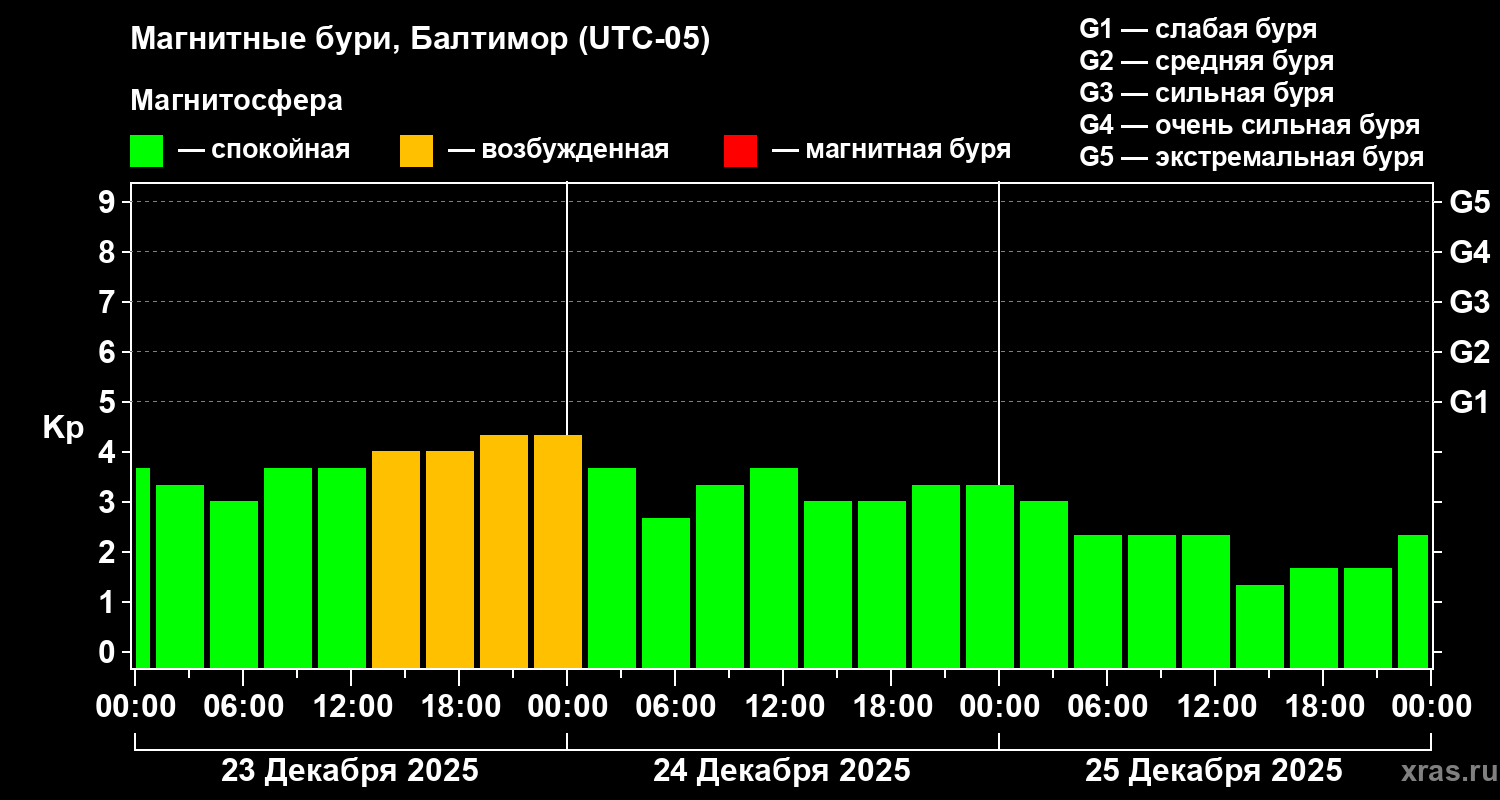Viewport: 1500px width, 800px height.
Task: Click the Kp axis label on the left
Action: (x=63, y=427)
